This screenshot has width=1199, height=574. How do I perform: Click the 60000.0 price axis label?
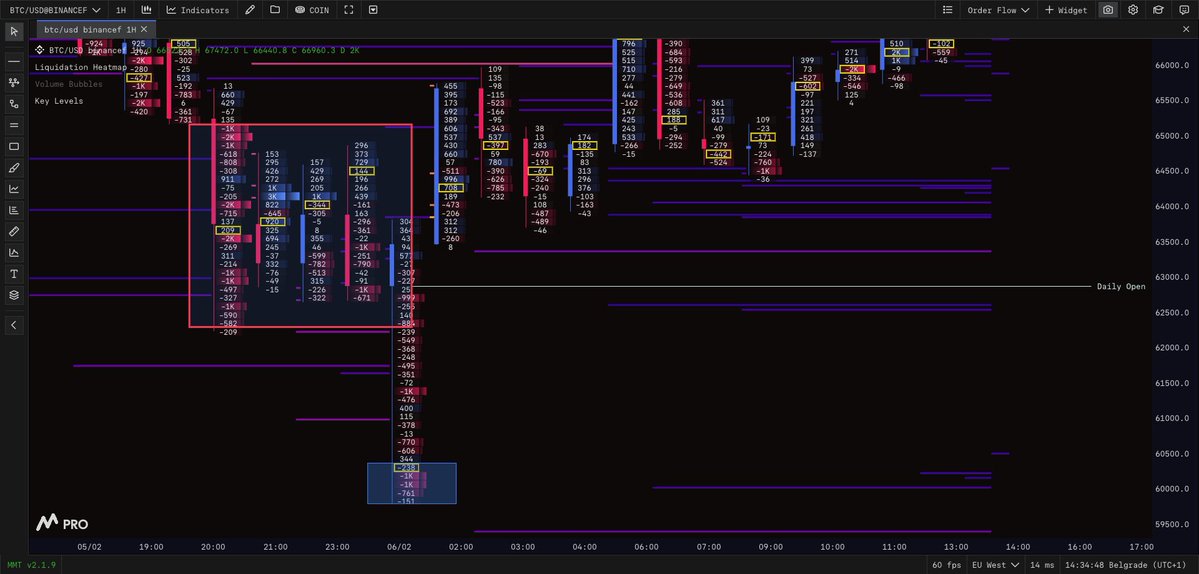(x=1174, y=489)
